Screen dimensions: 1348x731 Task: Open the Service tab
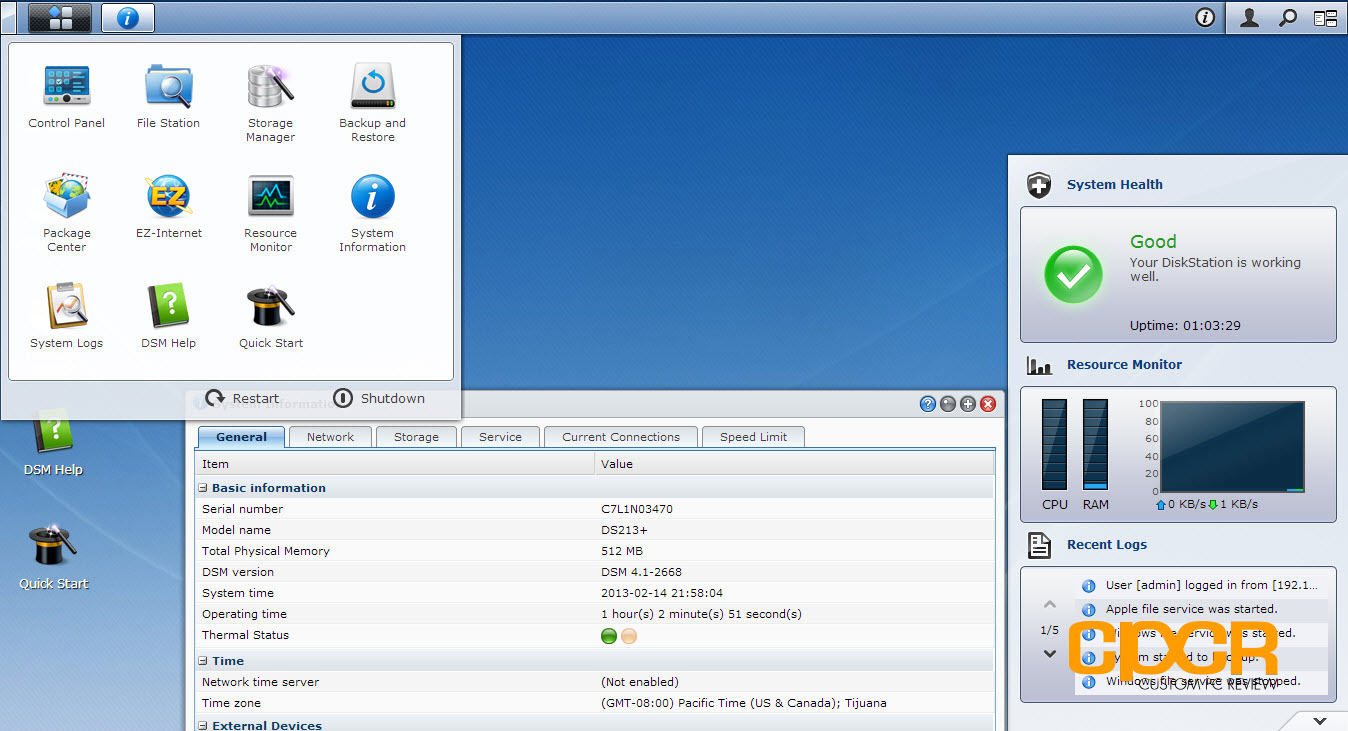pos(501,437)
